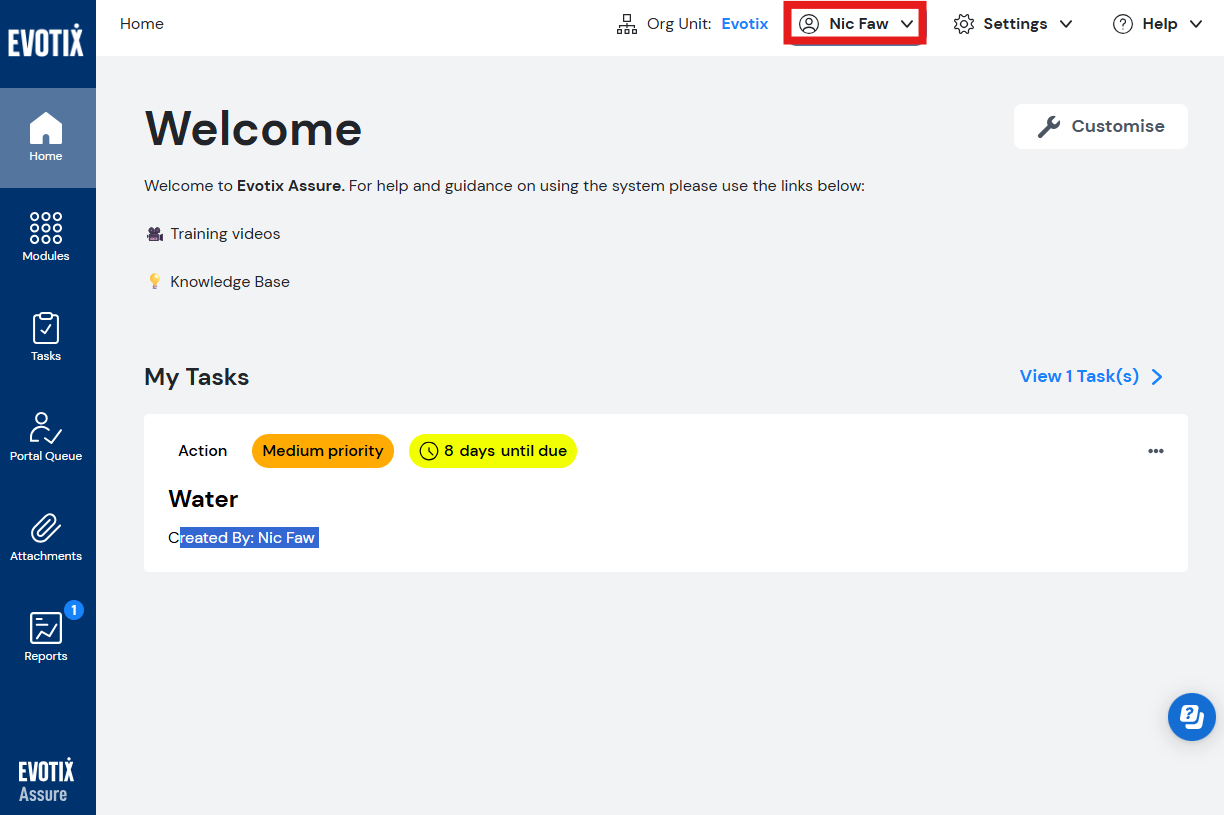Click the user profile avatar icon
The height and width of the screenshot is (815, 1224).
click(809, 24)
